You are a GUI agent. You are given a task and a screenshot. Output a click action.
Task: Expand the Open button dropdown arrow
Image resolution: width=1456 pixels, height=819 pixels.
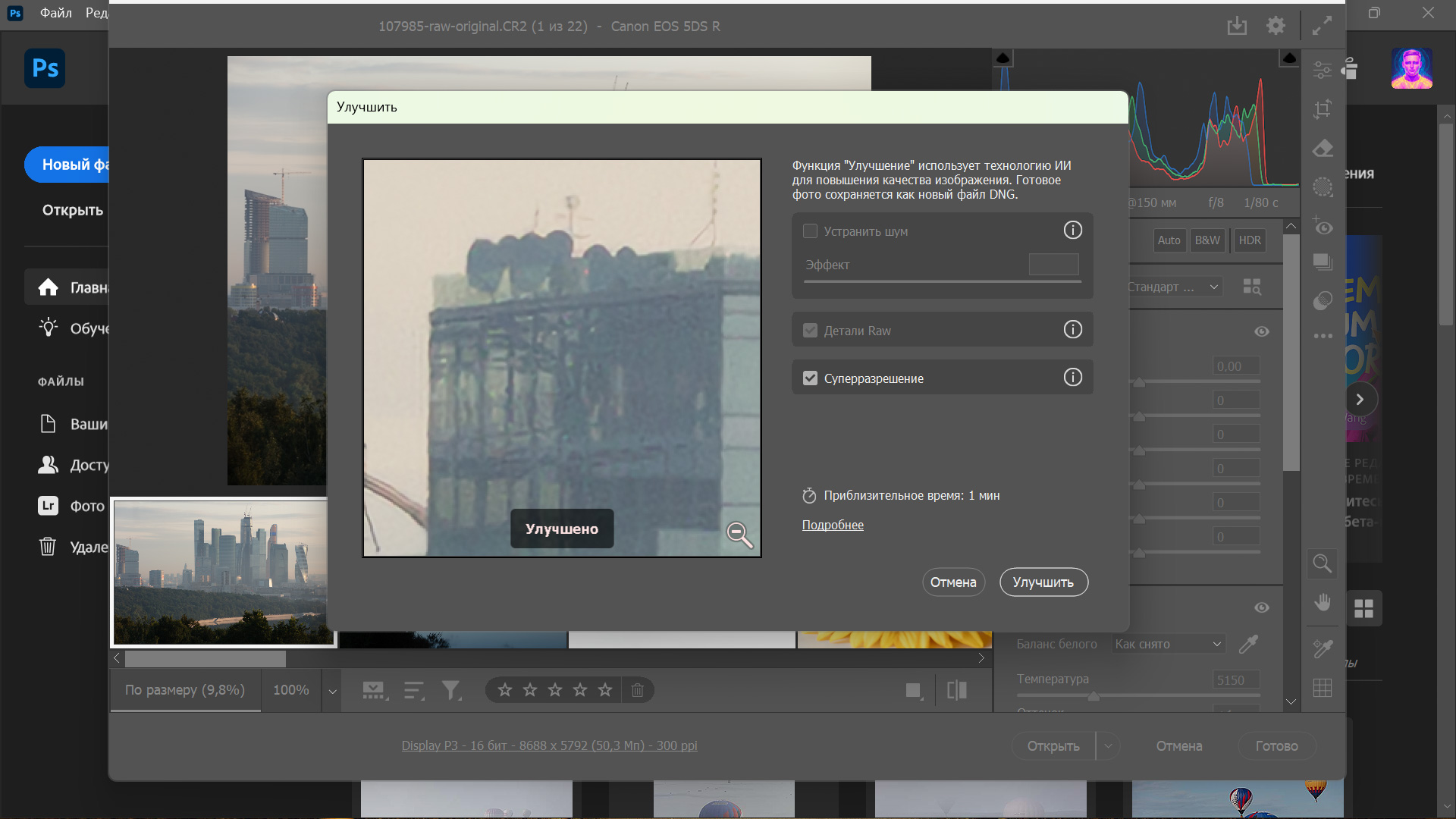(1108, 746)
